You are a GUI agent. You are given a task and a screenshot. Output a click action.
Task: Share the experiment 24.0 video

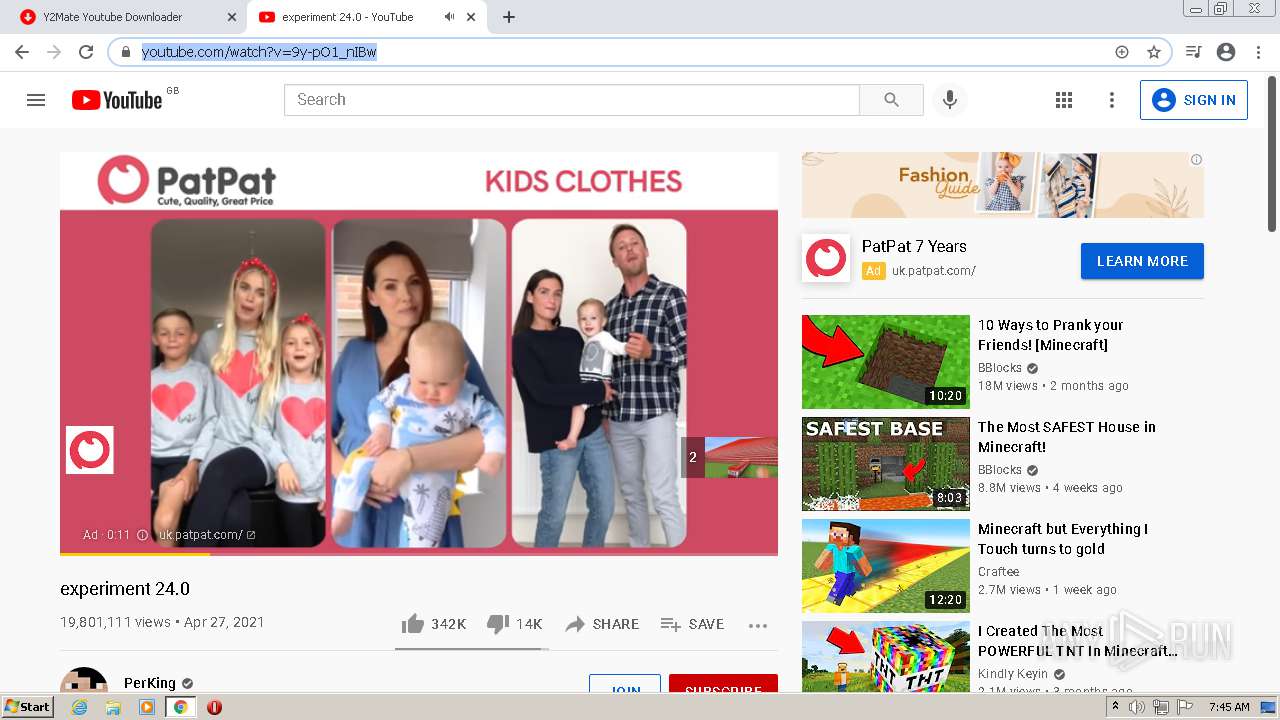(602, 624)
